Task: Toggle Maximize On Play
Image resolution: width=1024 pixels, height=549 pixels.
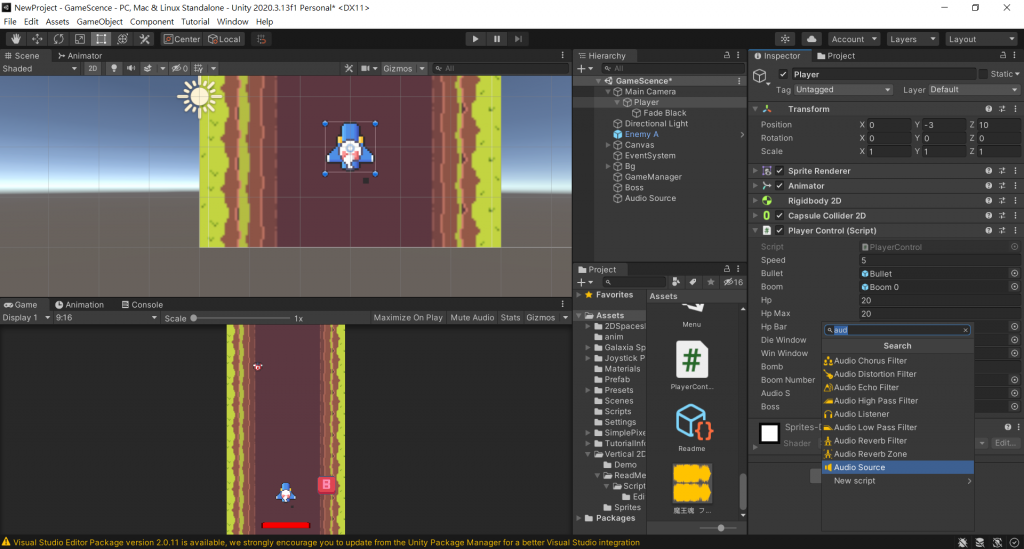Action: coord(408,318)
